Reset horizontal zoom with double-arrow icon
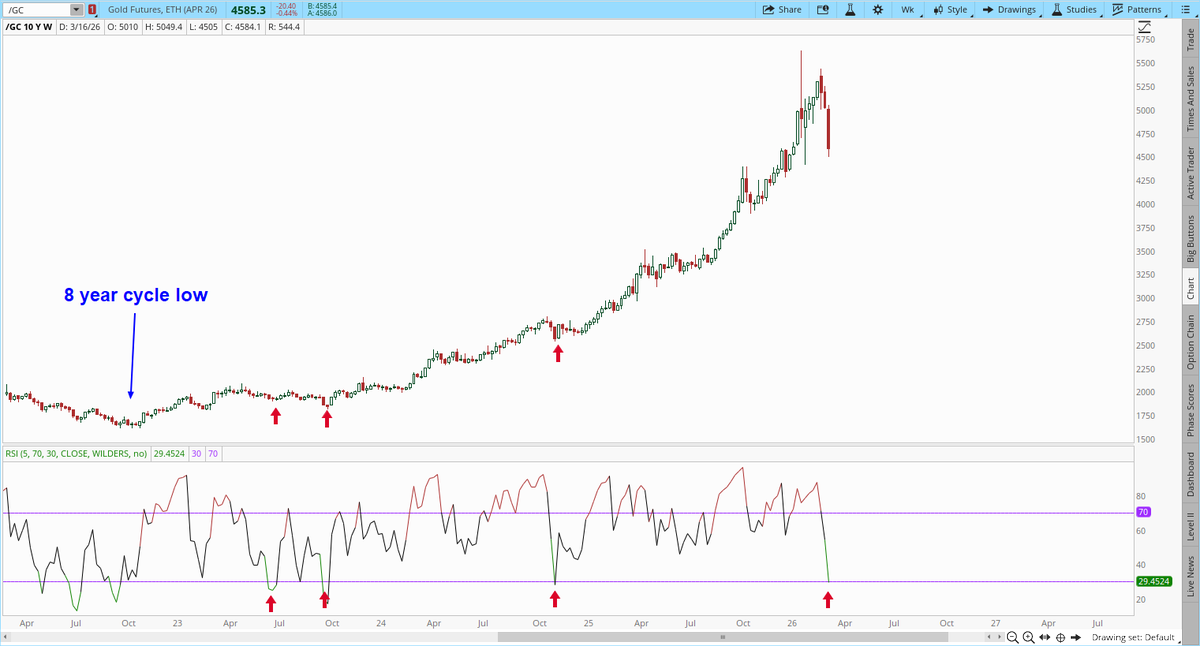 point(1045,637)
